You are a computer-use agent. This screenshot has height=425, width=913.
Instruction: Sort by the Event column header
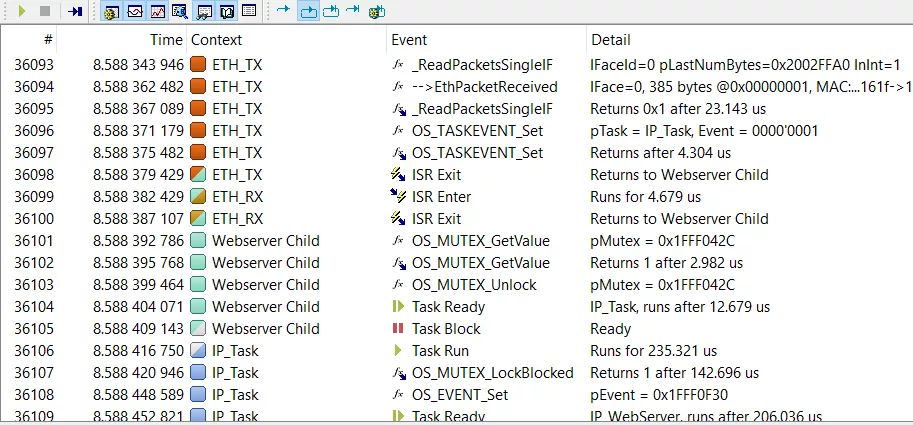coord(409,40)
